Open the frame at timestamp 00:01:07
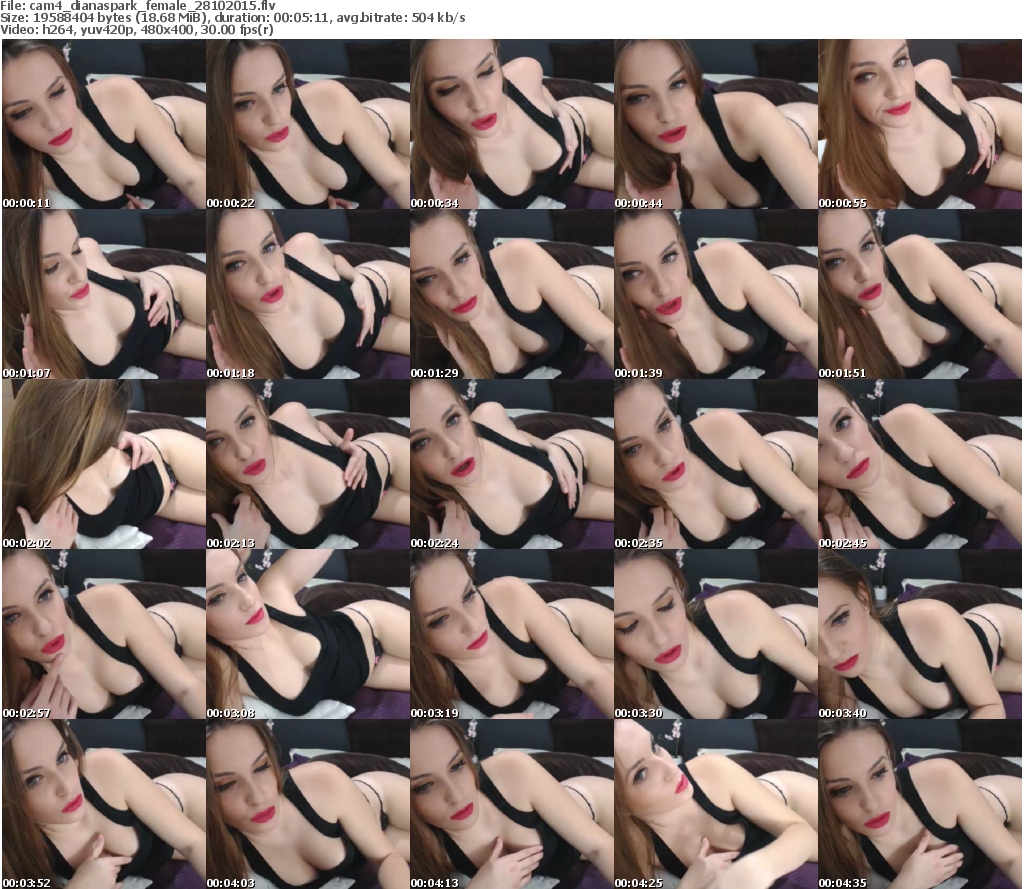The image size is (1024, 889). pyautogui.click(x=104, y=295)
